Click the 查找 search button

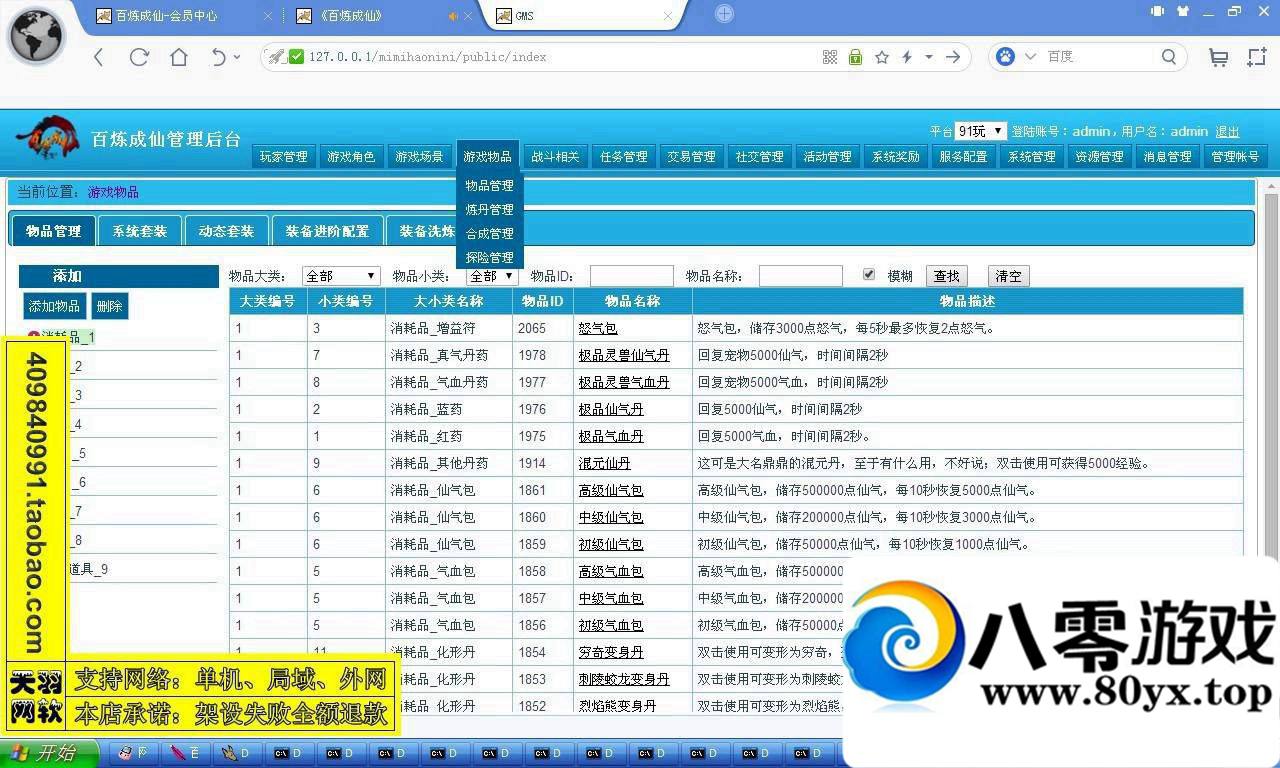click(947, 276)
